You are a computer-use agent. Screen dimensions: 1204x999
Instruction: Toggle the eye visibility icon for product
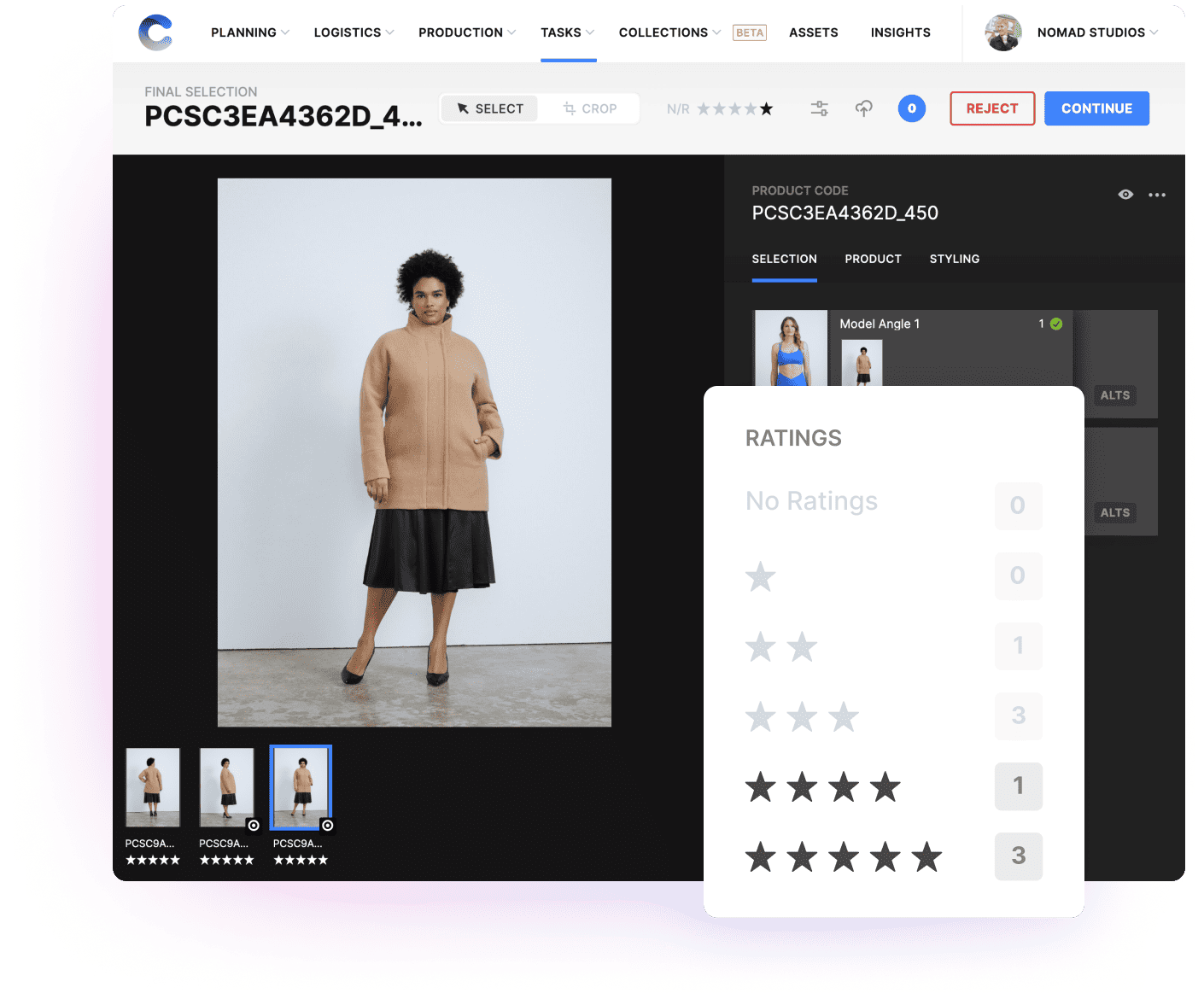click(x=1125, y=195)
